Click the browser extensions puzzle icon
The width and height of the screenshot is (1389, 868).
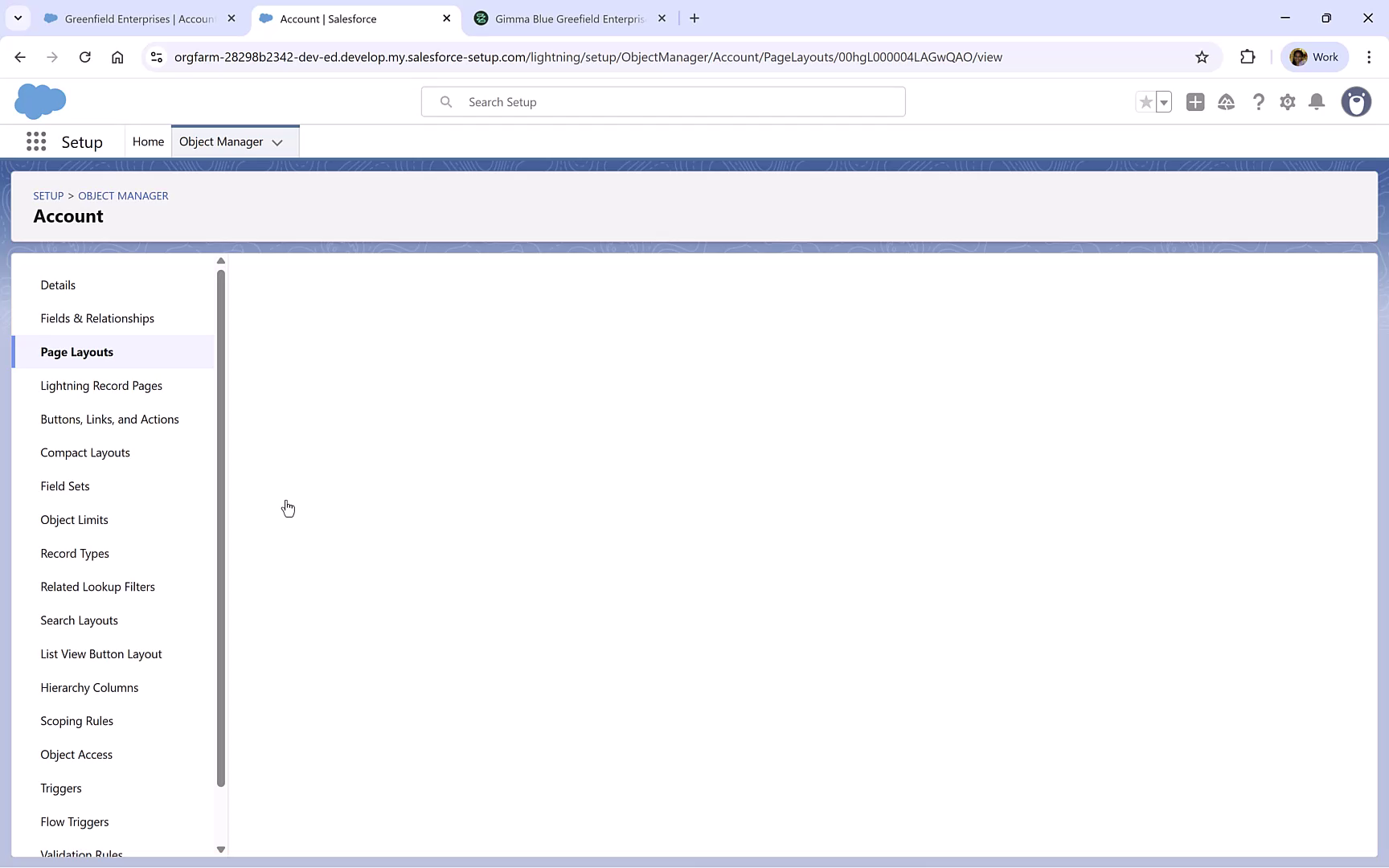point(1248,57)
